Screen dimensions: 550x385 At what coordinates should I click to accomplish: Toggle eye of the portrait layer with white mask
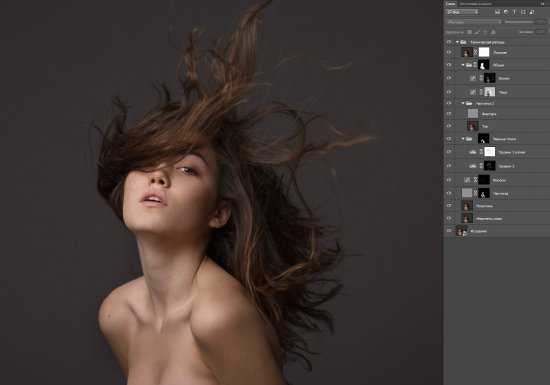[449, 52]
